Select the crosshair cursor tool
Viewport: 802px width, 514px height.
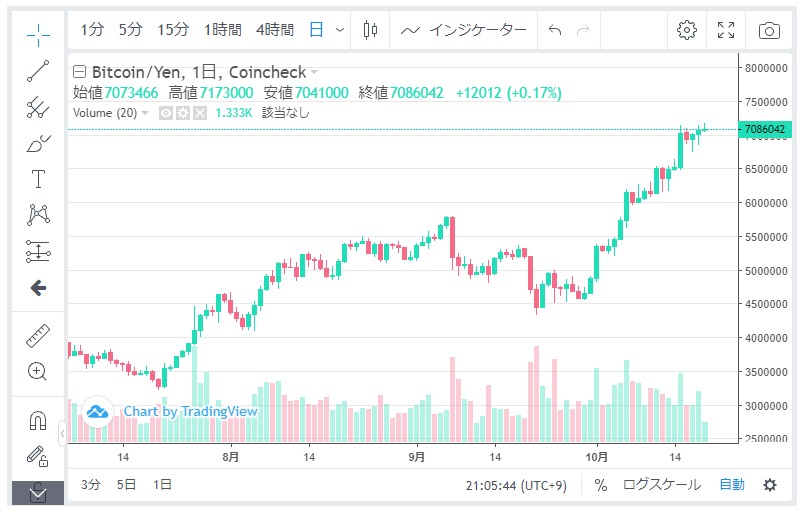coord(38,34)
